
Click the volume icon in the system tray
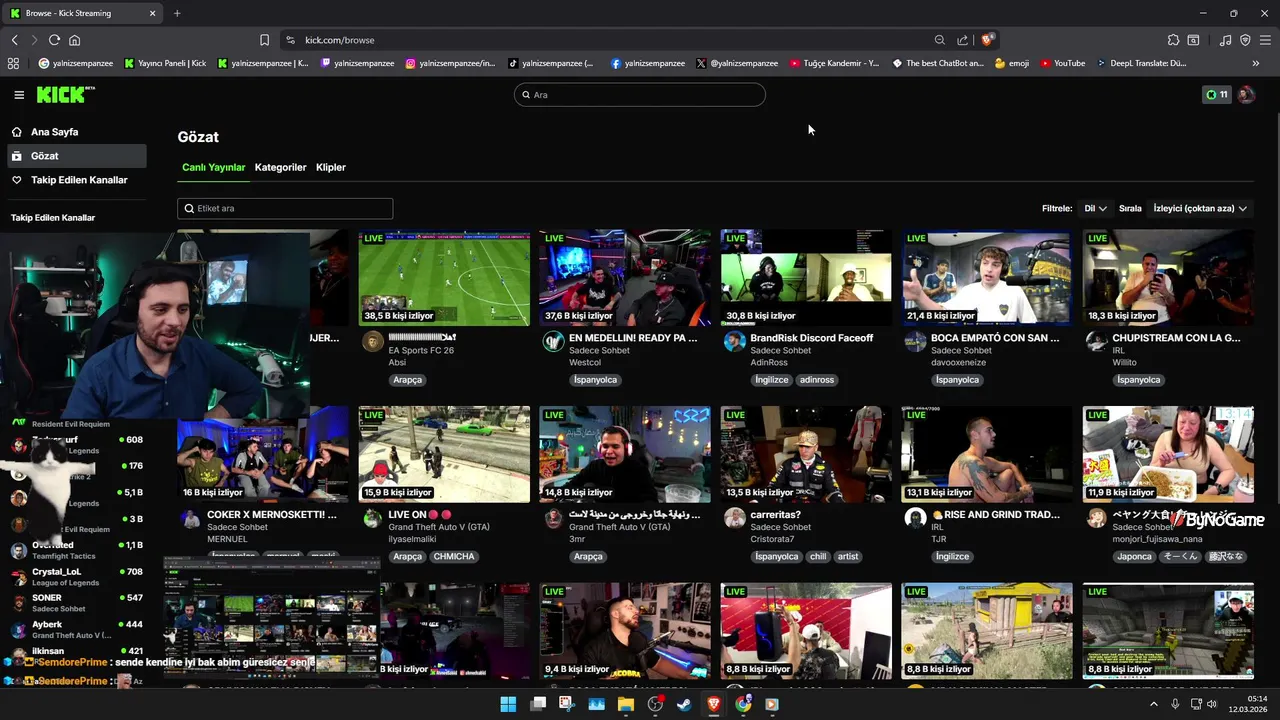pyautogui.click(x=1212, y=704)
